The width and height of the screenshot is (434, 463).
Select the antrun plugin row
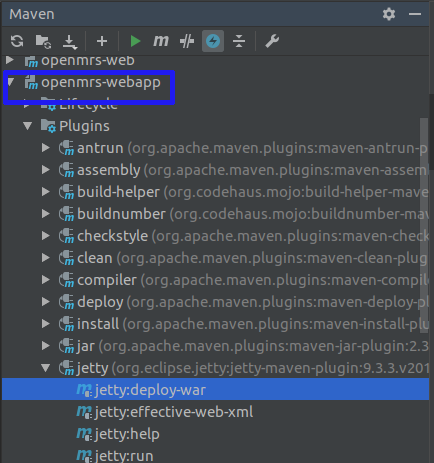pyautogui.click(x=215, y=148)
